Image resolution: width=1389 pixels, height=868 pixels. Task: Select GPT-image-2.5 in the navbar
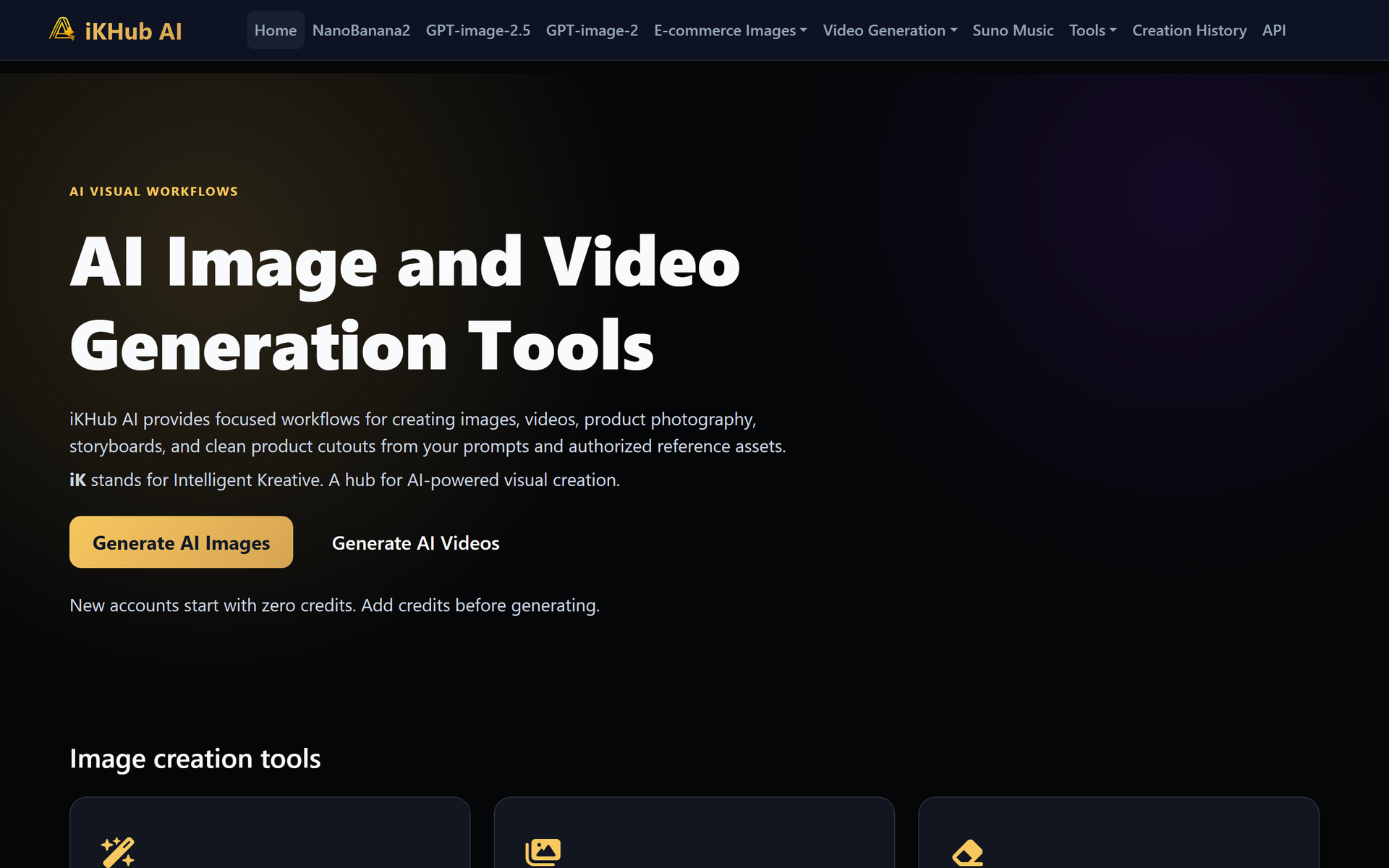click(x=477, y=30)
